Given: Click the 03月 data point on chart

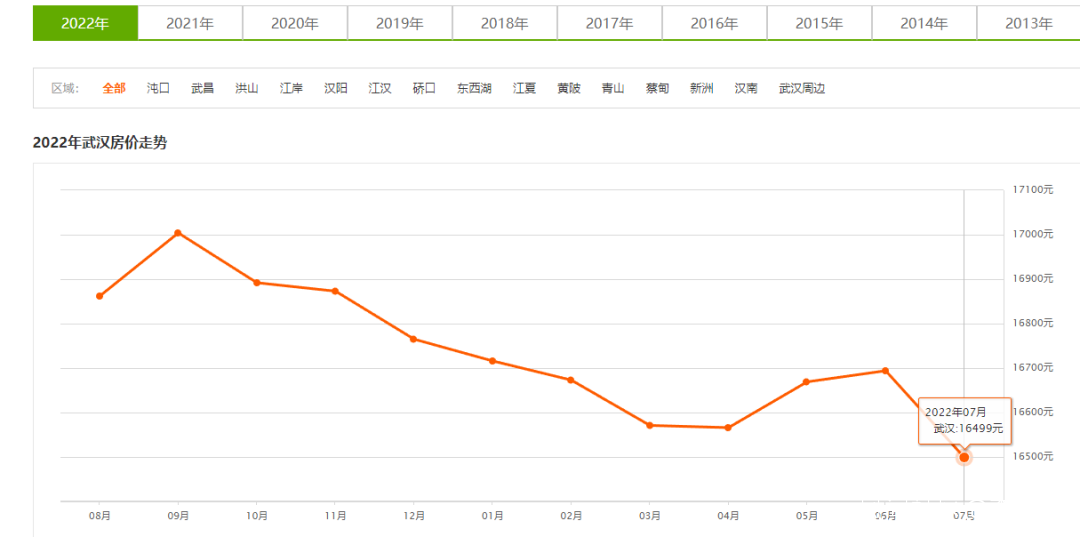Looking at the screenshot, I should pos(650,425).
